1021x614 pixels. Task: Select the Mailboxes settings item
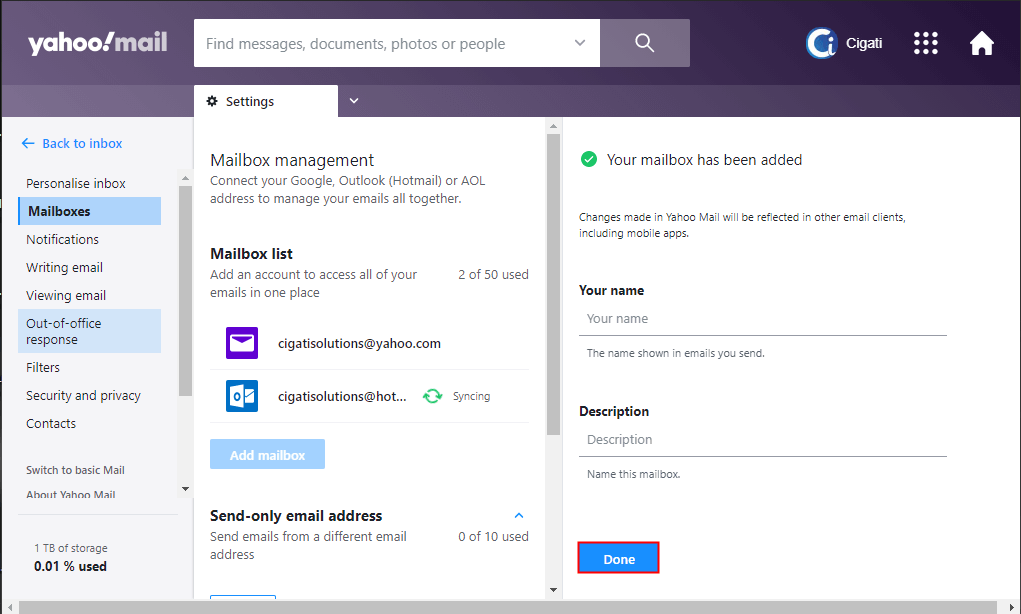(90, 211)
